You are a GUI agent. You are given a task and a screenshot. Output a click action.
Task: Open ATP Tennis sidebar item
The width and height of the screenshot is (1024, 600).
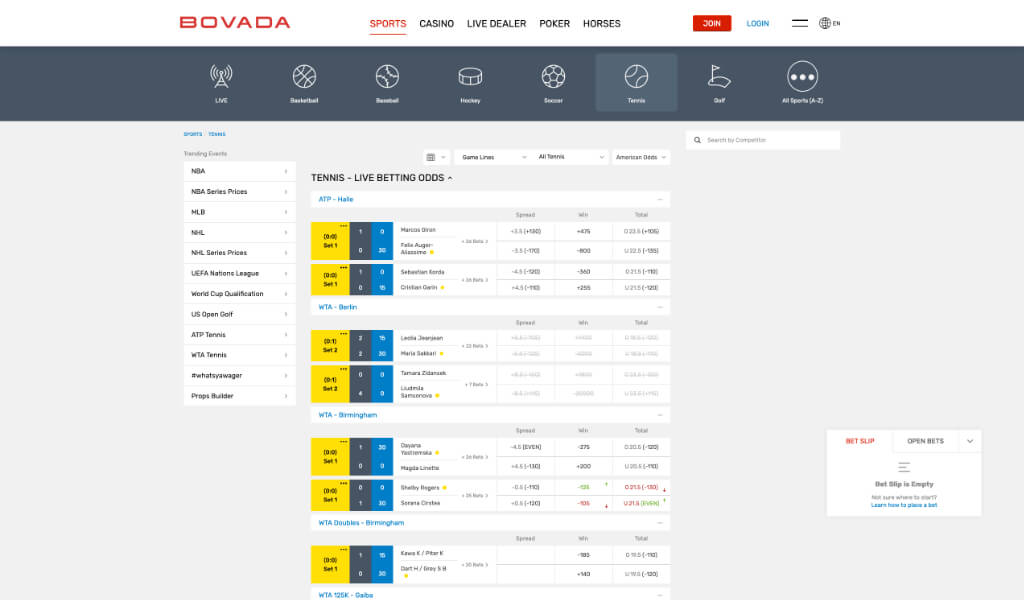tap(240, 335)
